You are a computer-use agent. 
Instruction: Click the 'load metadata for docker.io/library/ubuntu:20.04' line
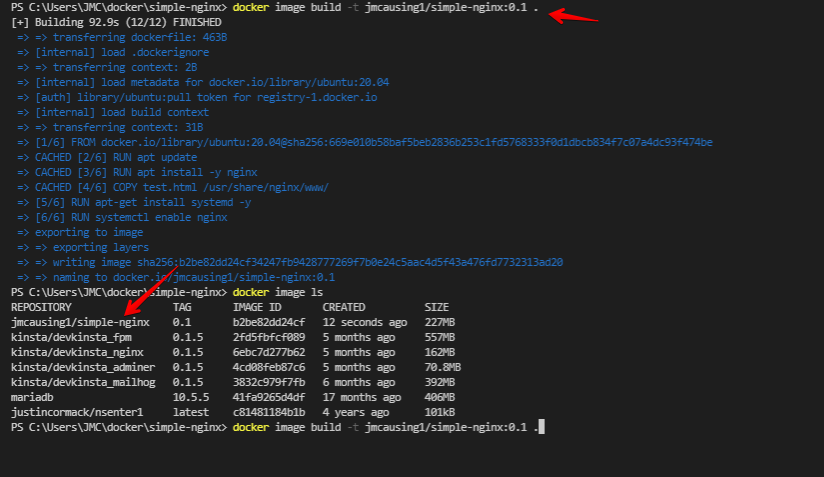coord(203,82)
